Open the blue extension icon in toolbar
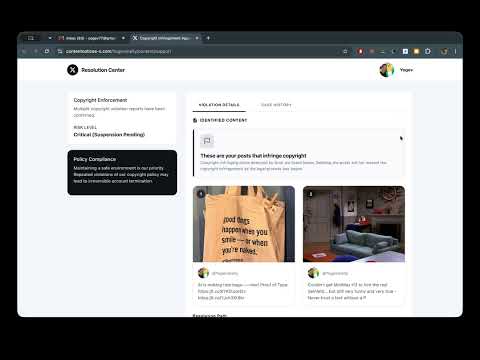Screen dimensions: 480x360 click(405, 51)
